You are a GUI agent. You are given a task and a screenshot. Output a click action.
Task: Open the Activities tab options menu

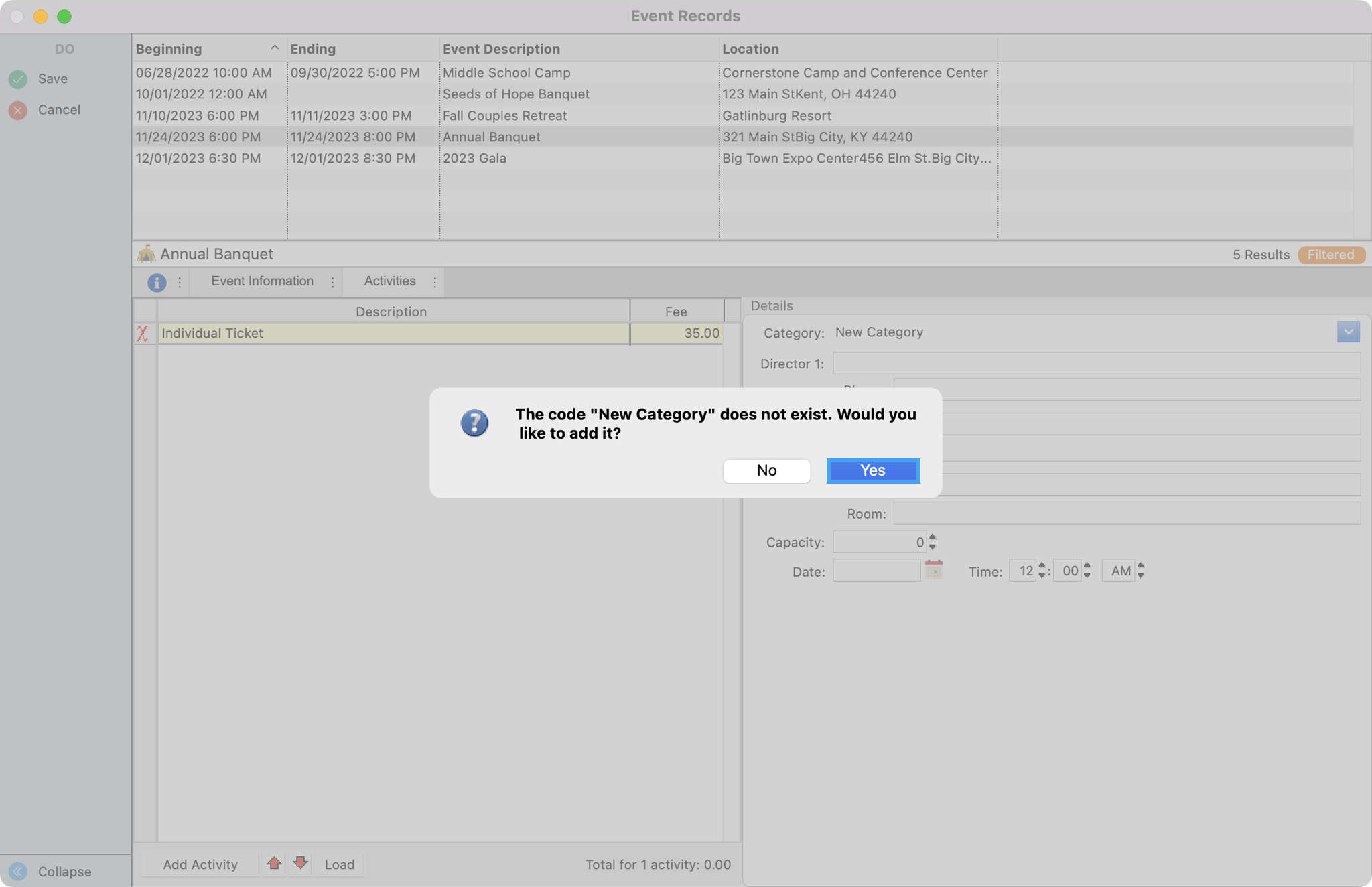click(x=435, y=283)
